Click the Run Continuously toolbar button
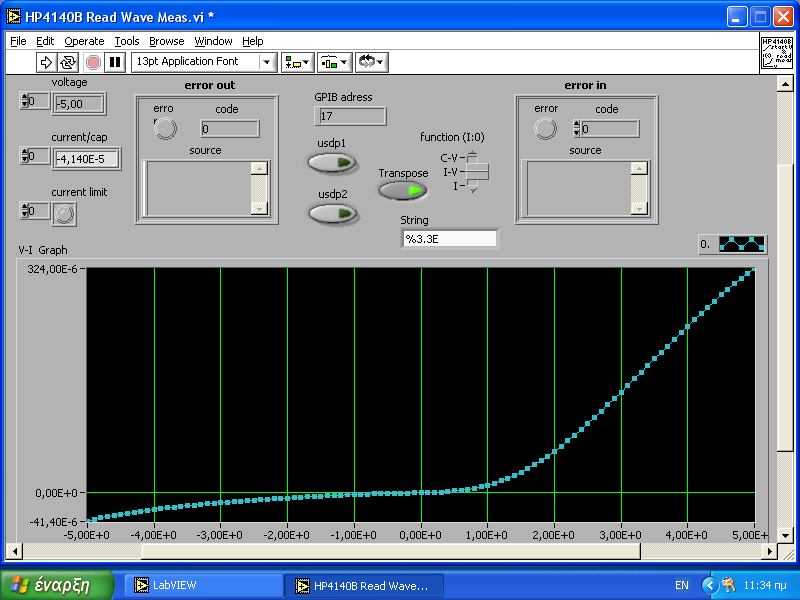Image resolution: width=800 pixels, height=600 pixels. coord(67,62)
